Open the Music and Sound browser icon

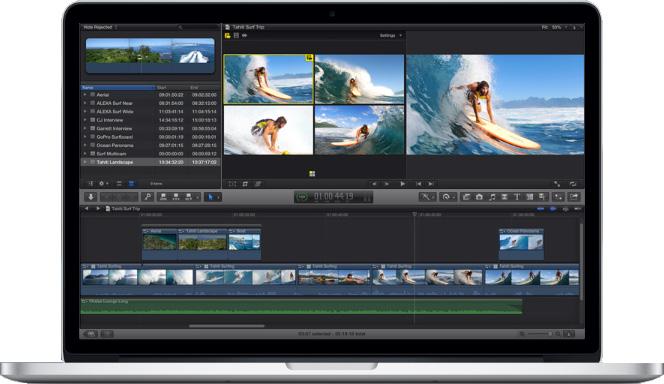(x=492, y=197)
